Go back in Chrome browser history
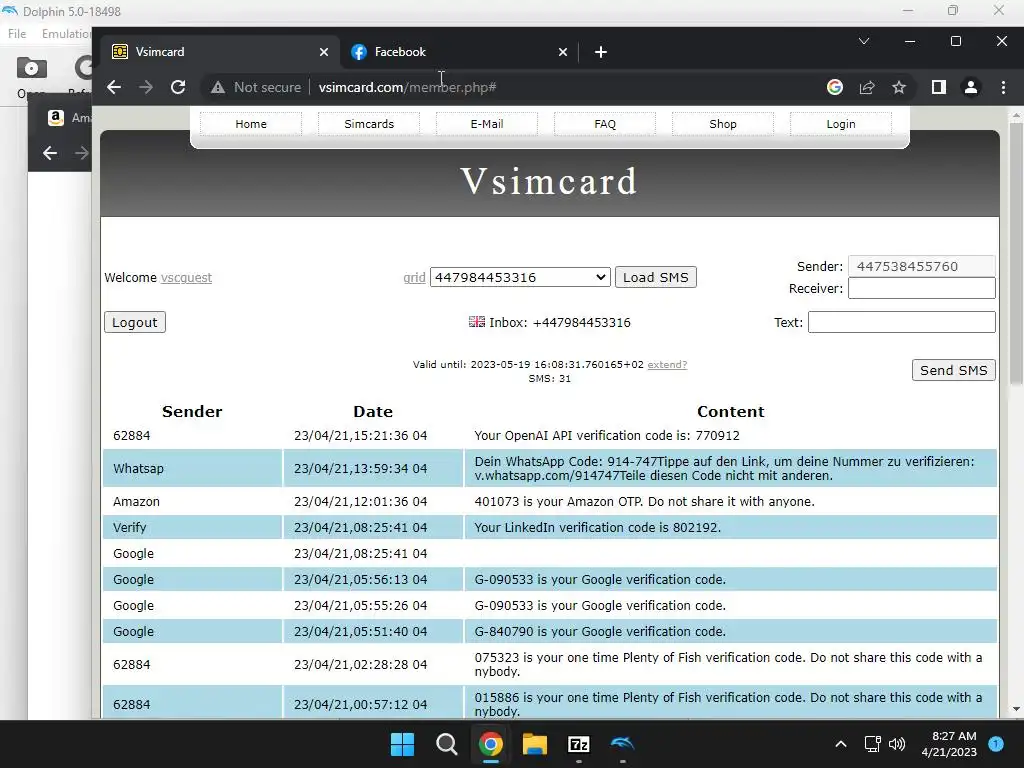1024x768 pixels. click(114, 87)
